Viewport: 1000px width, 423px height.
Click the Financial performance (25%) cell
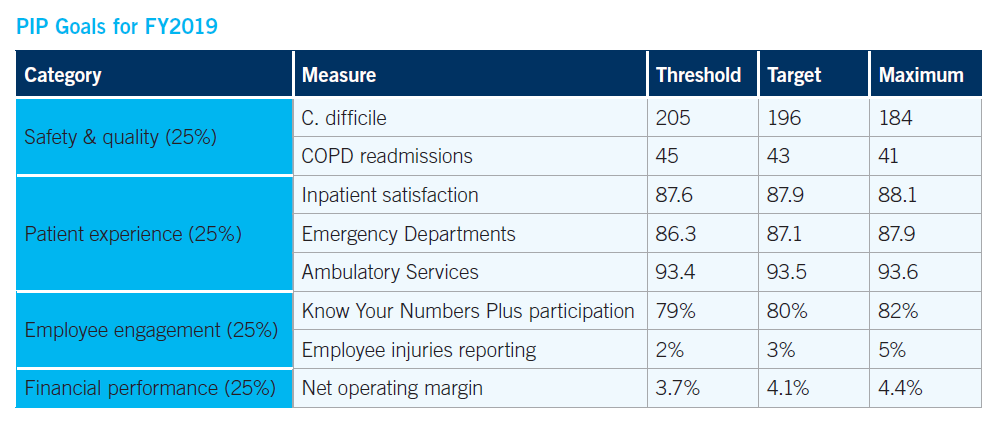pyautogui.click(x=150, y=389)
